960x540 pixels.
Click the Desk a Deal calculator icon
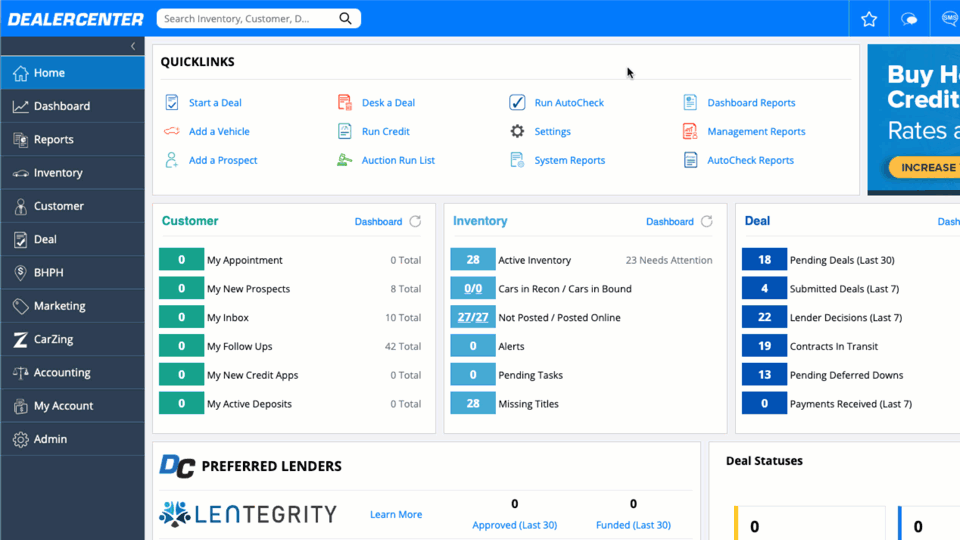(x=345, y=102)
